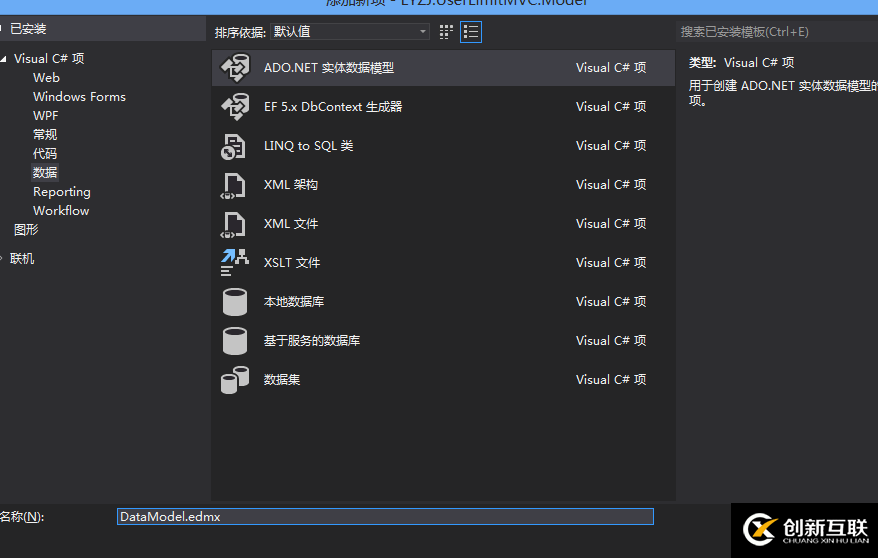Click the 名称 DataModel.edmx name field
Viewport: 878px width, 558px height.
385,517
